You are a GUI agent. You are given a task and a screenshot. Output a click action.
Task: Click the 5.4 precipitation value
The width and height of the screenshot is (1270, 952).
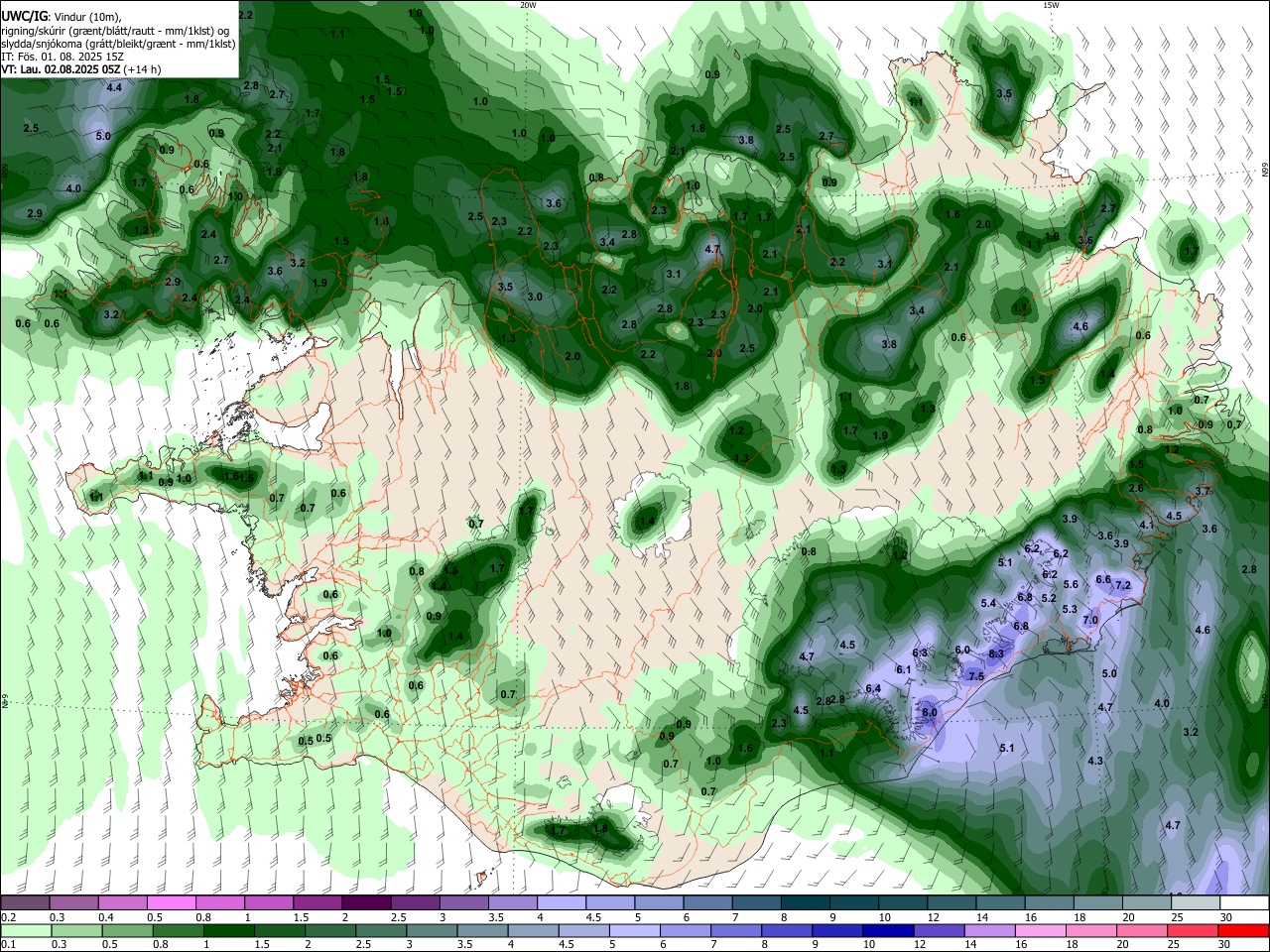coord(988,603)
